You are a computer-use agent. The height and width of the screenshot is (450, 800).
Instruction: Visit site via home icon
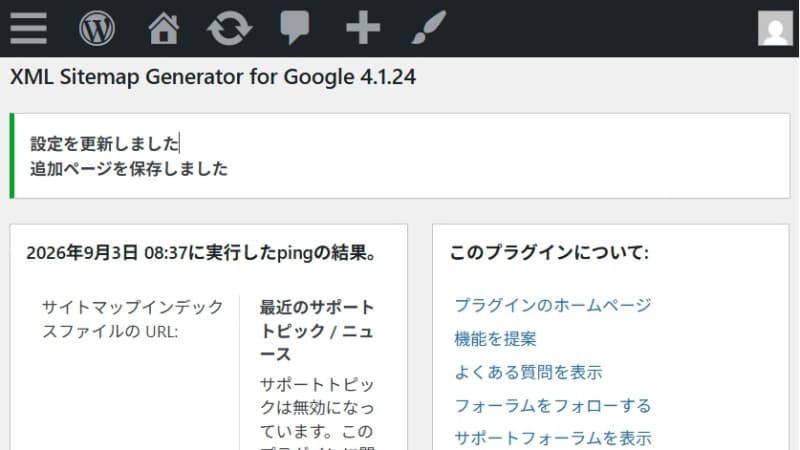tap(164, 28)
